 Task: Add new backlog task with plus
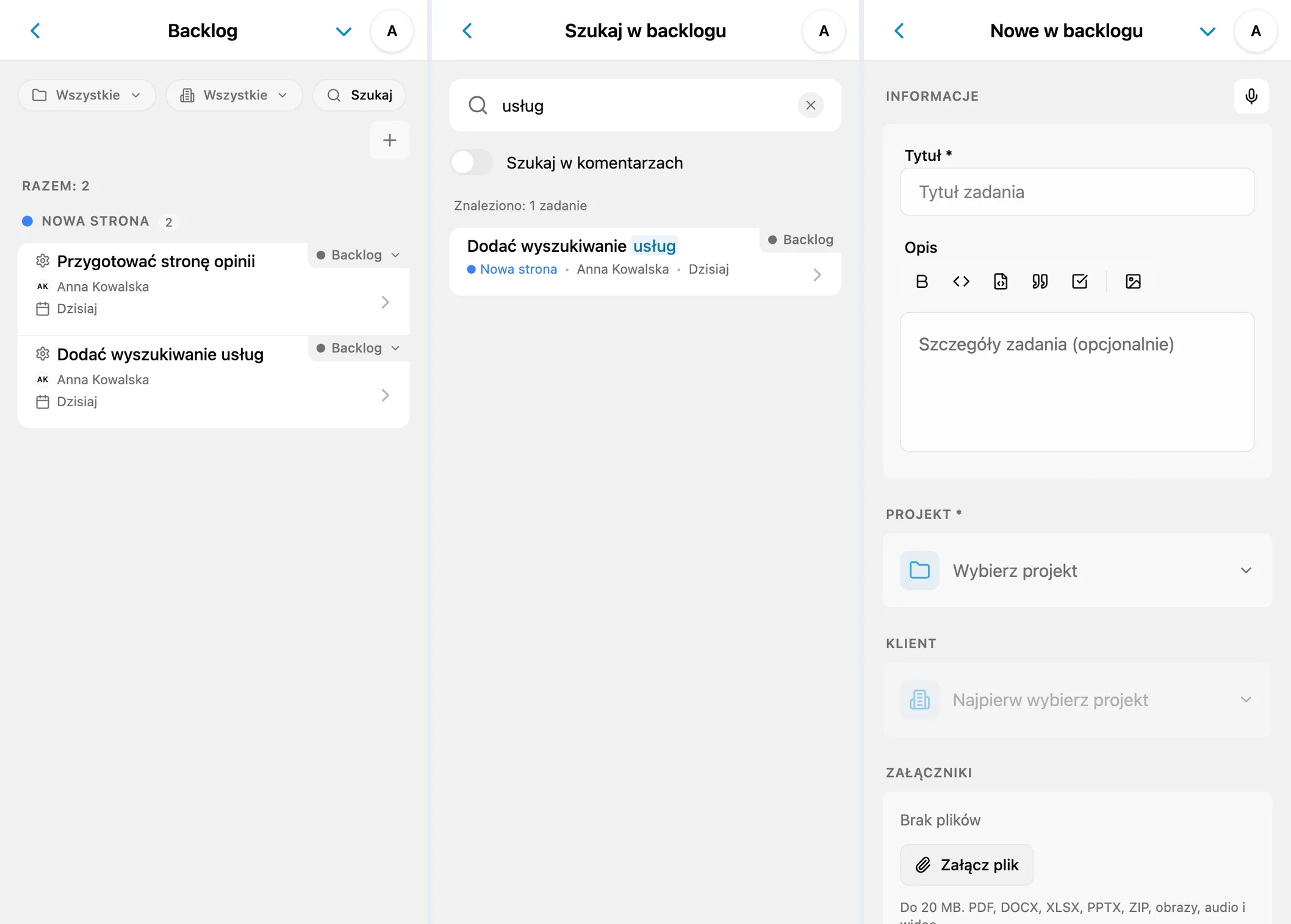(389, 140)
